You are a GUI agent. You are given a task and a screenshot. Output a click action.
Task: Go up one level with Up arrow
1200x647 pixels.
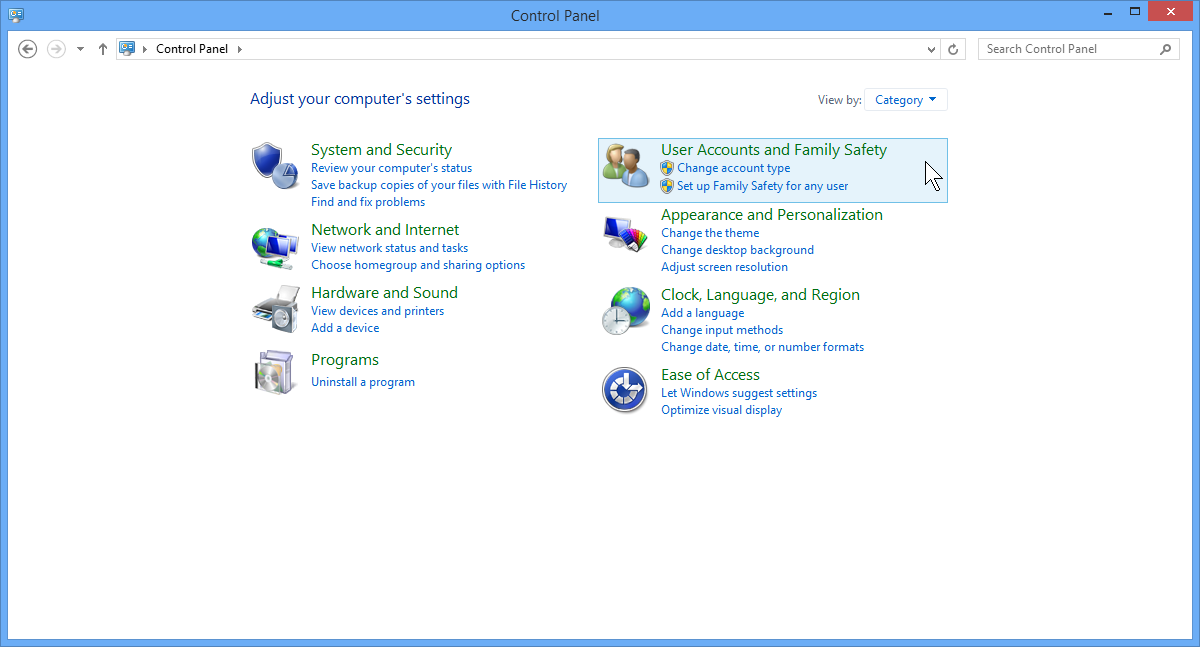coord(103,49)
